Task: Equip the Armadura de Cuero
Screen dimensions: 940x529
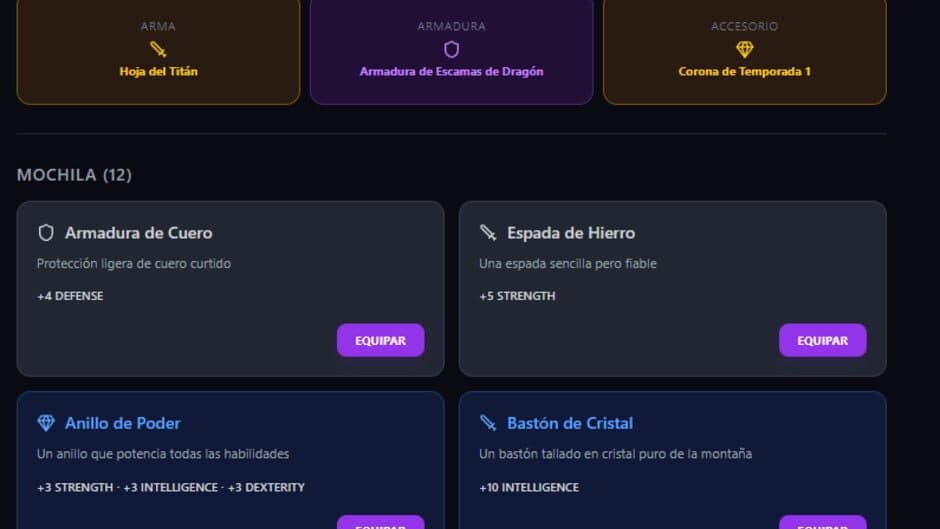Action: click(380, 340)
